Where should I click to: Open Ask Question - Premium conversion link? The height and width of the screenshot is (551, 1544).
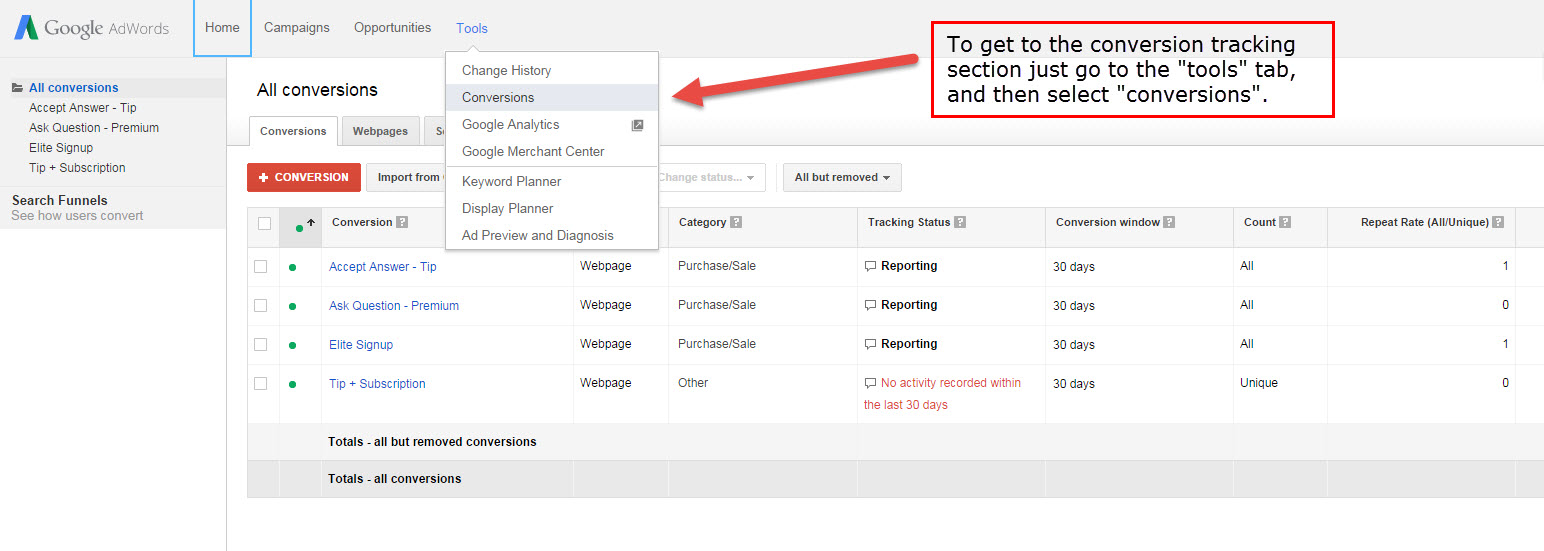394,306
